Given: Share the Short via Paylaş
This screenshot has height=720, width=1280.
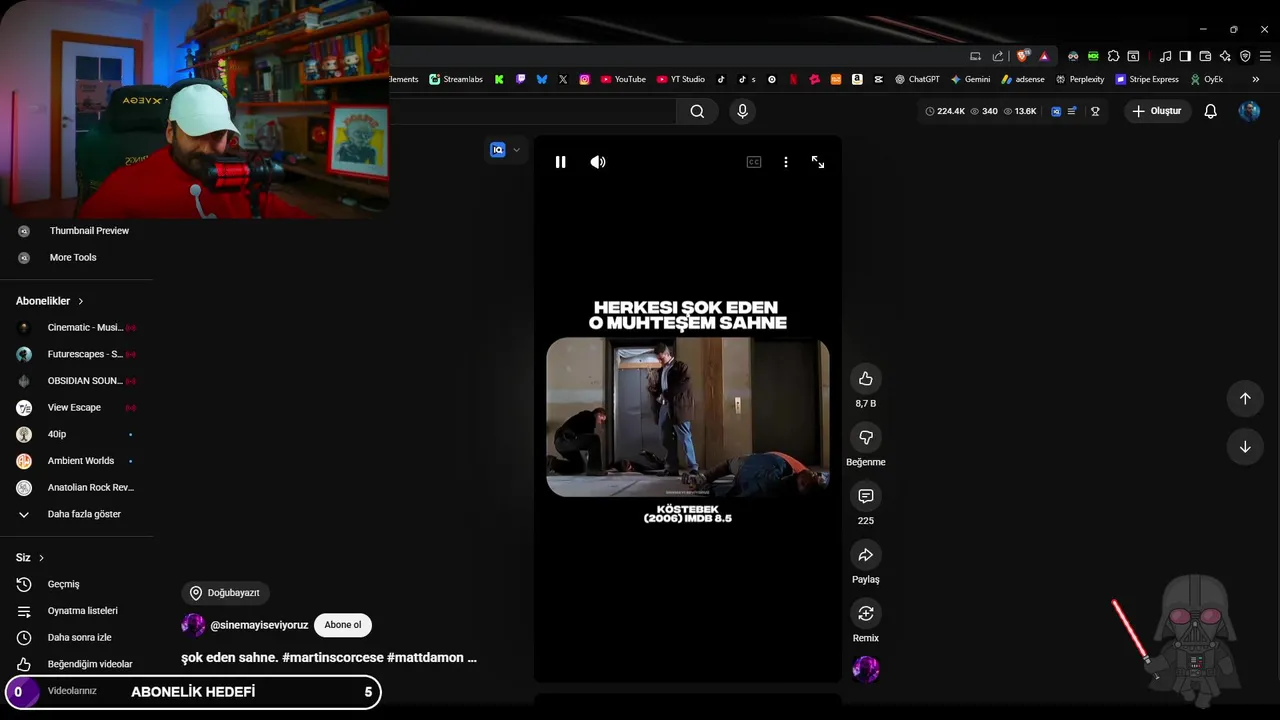Looking at the screenshot, I should click(866, 555).
